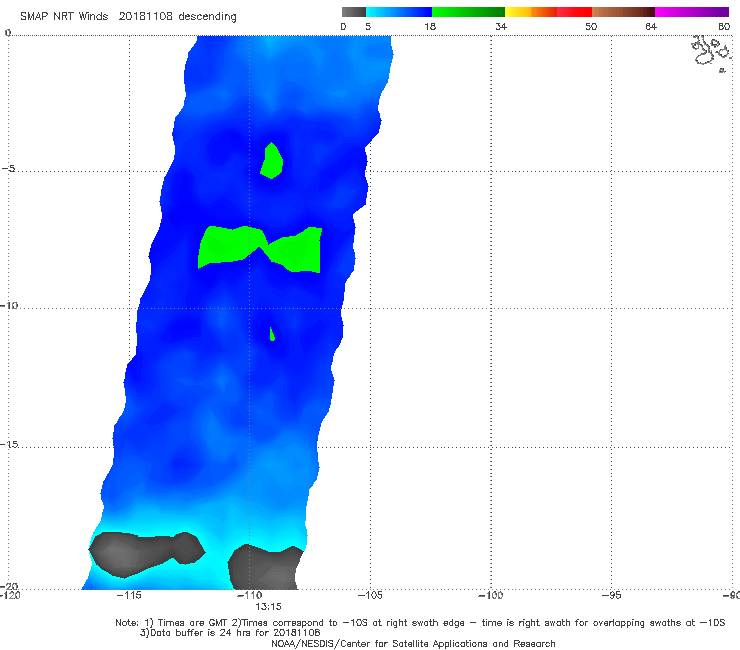Click the right gray low-wind blob near -110
The height and width of the screenshot is (650, 740).
(265, 567)
